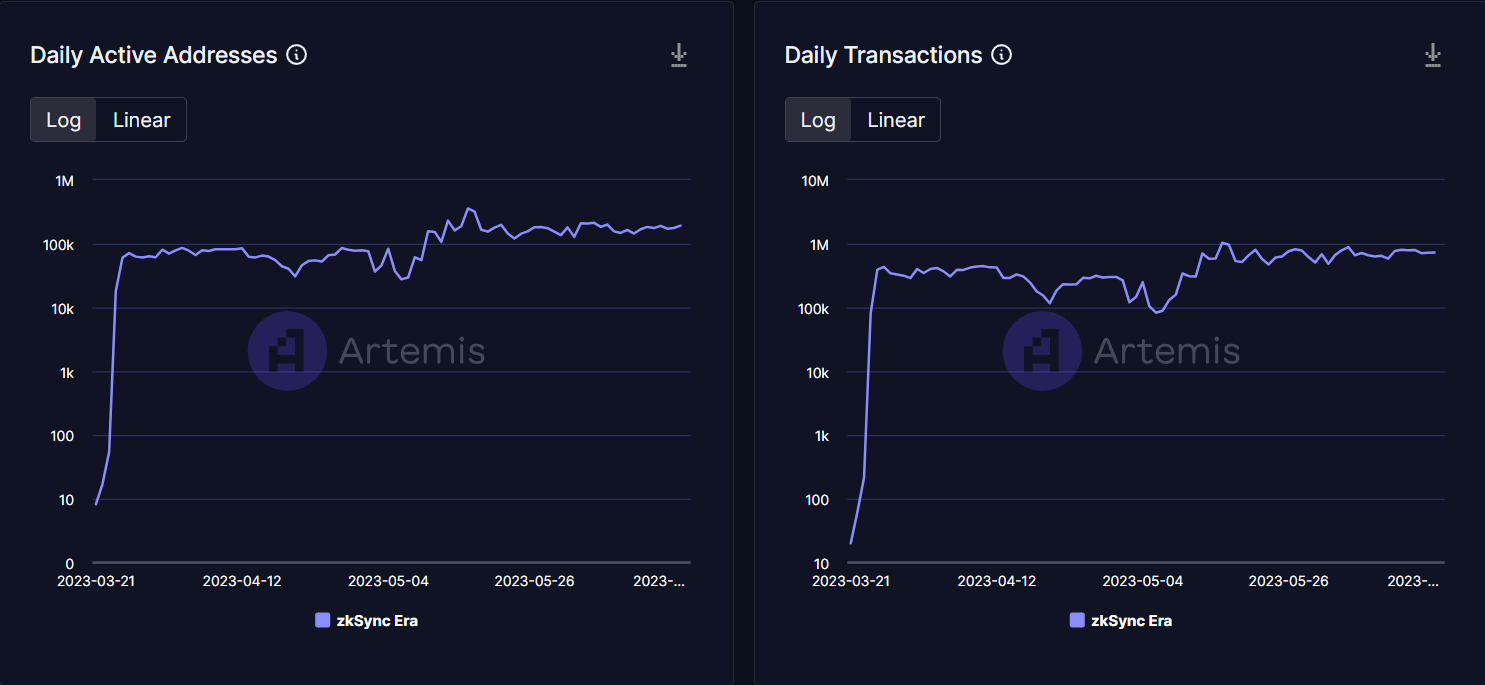
Task: Click the 10M axis label in Daily Transactions chart
Action: 816,181
